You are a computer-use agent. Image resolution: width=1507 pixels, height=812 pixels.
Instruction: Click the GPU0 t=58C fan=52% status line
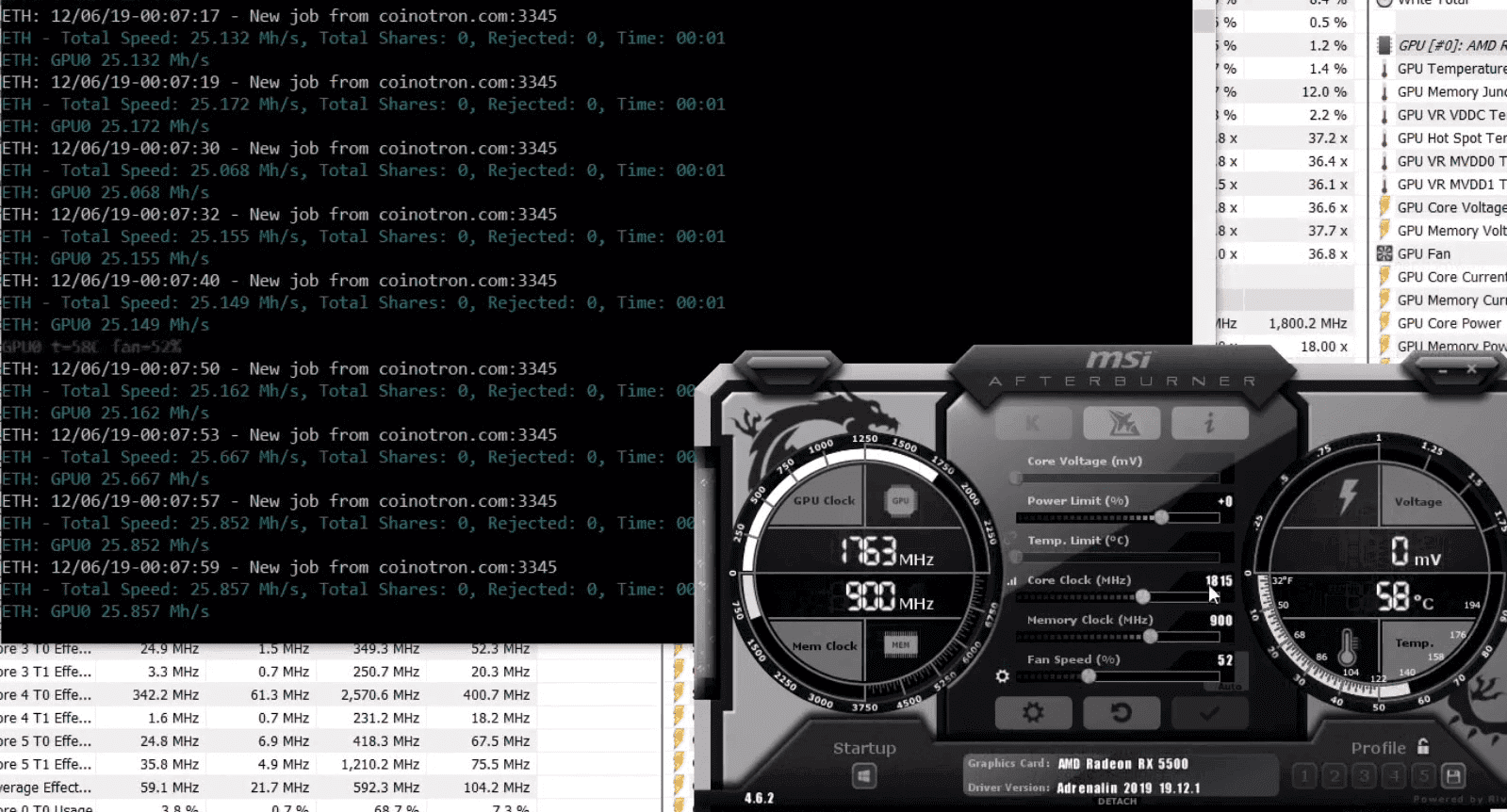pyautogui.click(x=91, y=347)
